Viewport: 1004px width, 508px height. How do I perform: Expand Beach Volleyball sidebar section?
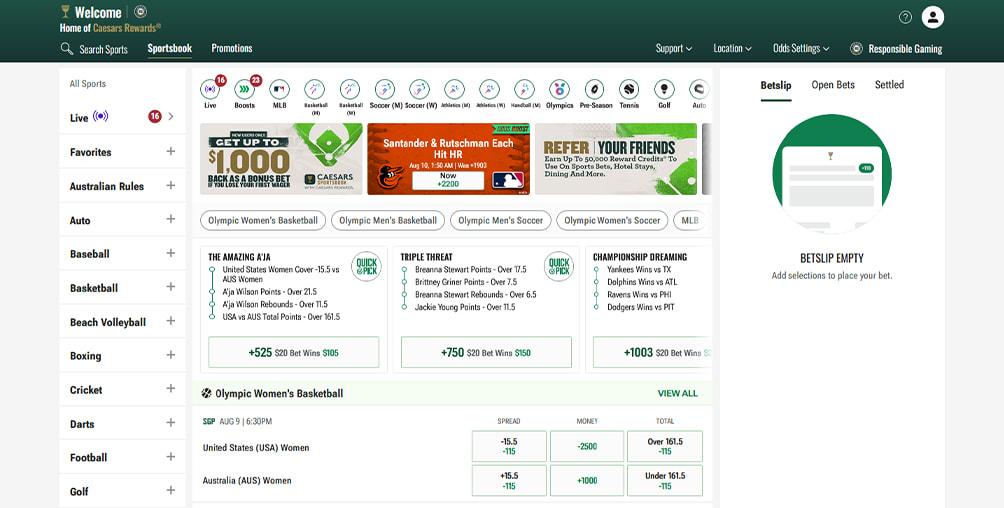tap(170, 321)
